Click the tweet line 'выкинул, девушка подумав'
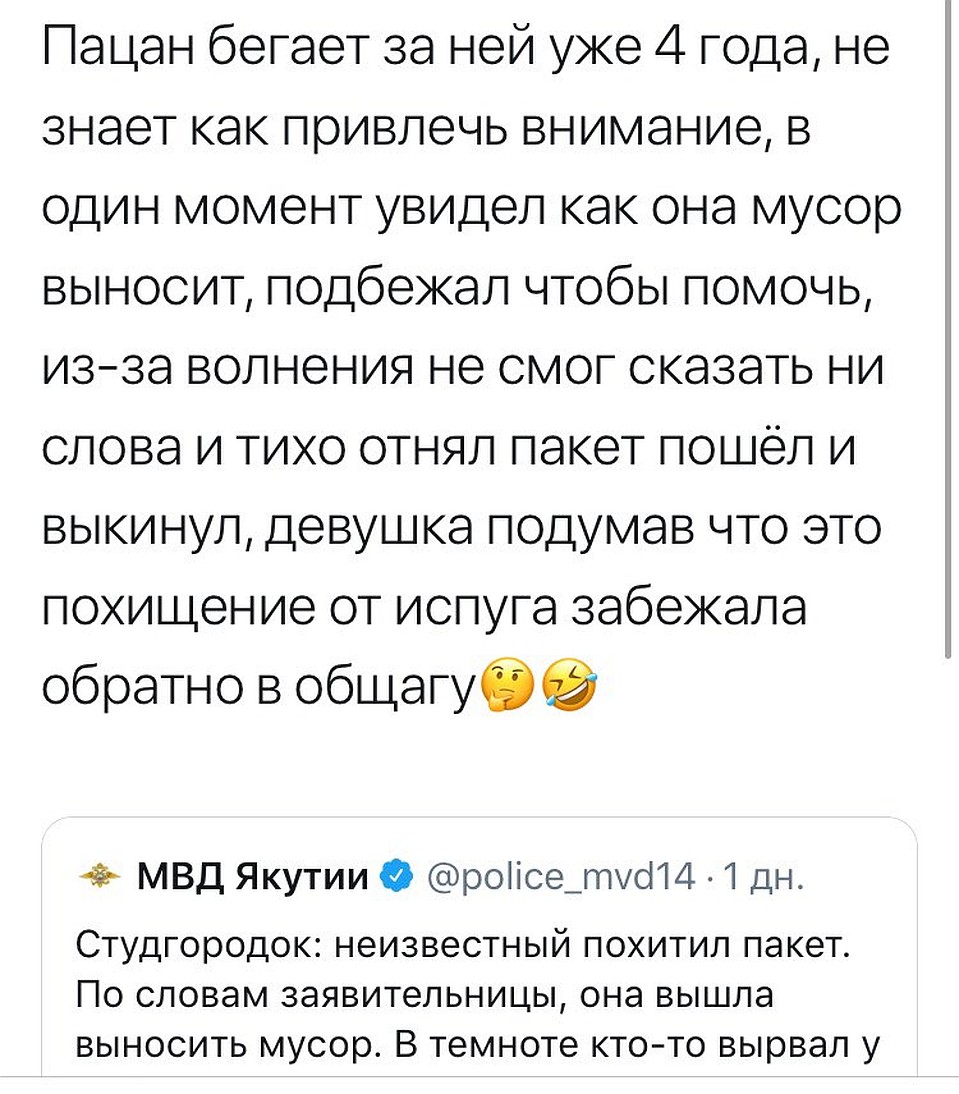 [462, 528]
